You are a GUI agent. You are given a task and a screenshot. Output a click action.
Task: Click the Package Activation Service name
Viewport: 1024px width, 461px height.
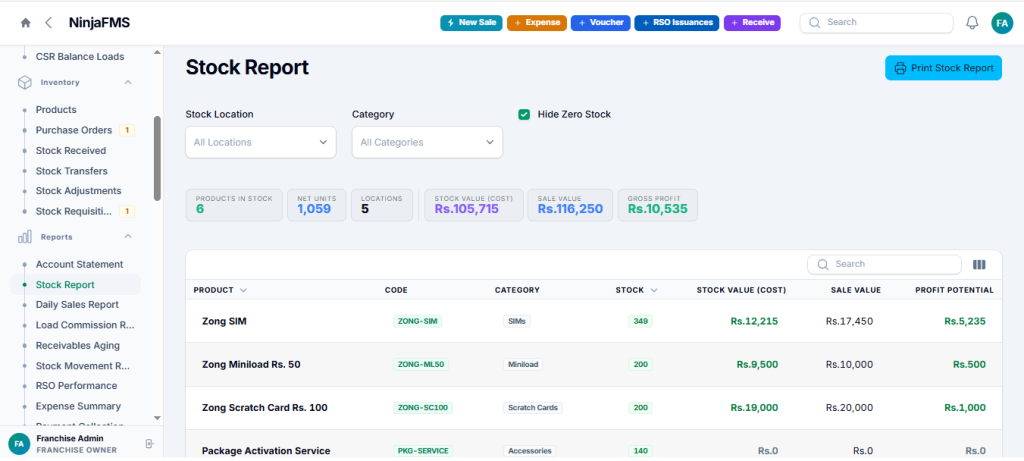pos(266,451)
